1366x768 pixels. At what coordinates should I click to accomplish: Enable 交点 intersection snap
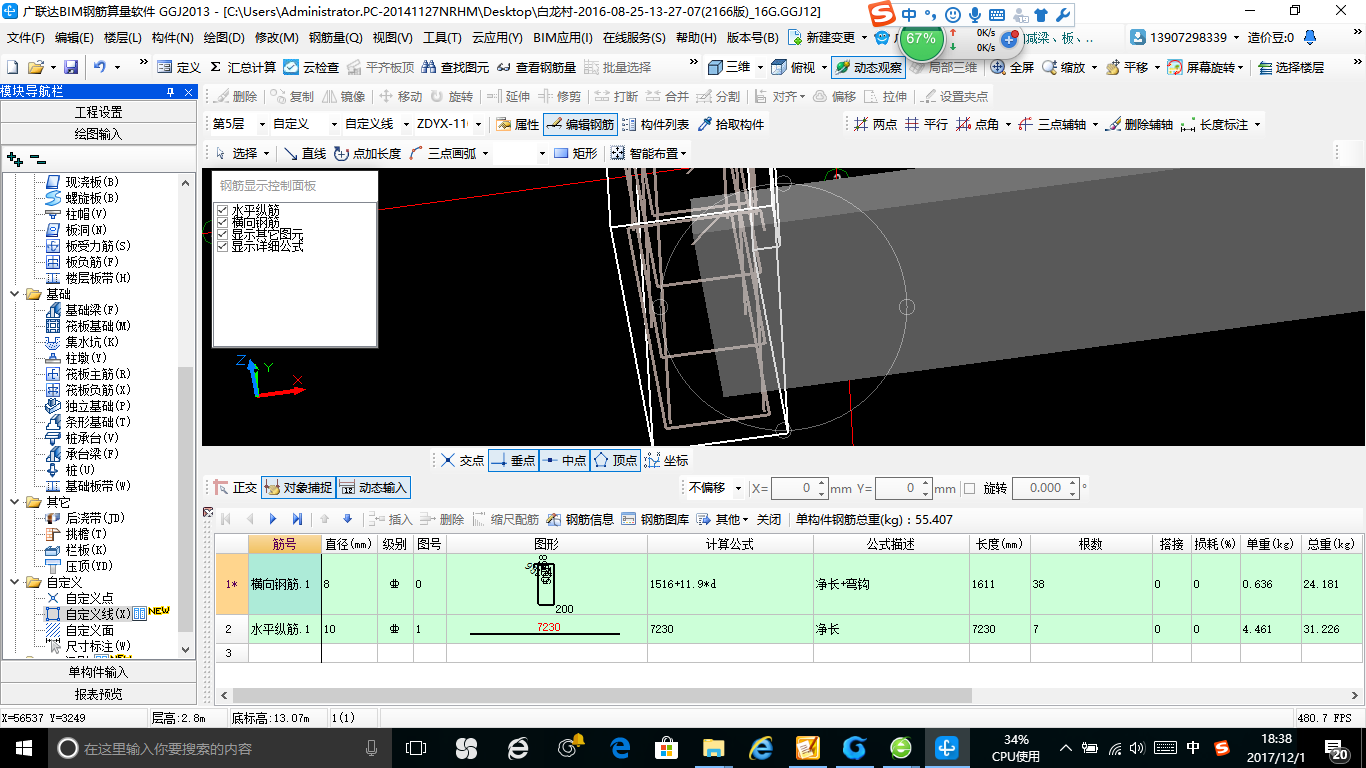(x=463, y=461)
